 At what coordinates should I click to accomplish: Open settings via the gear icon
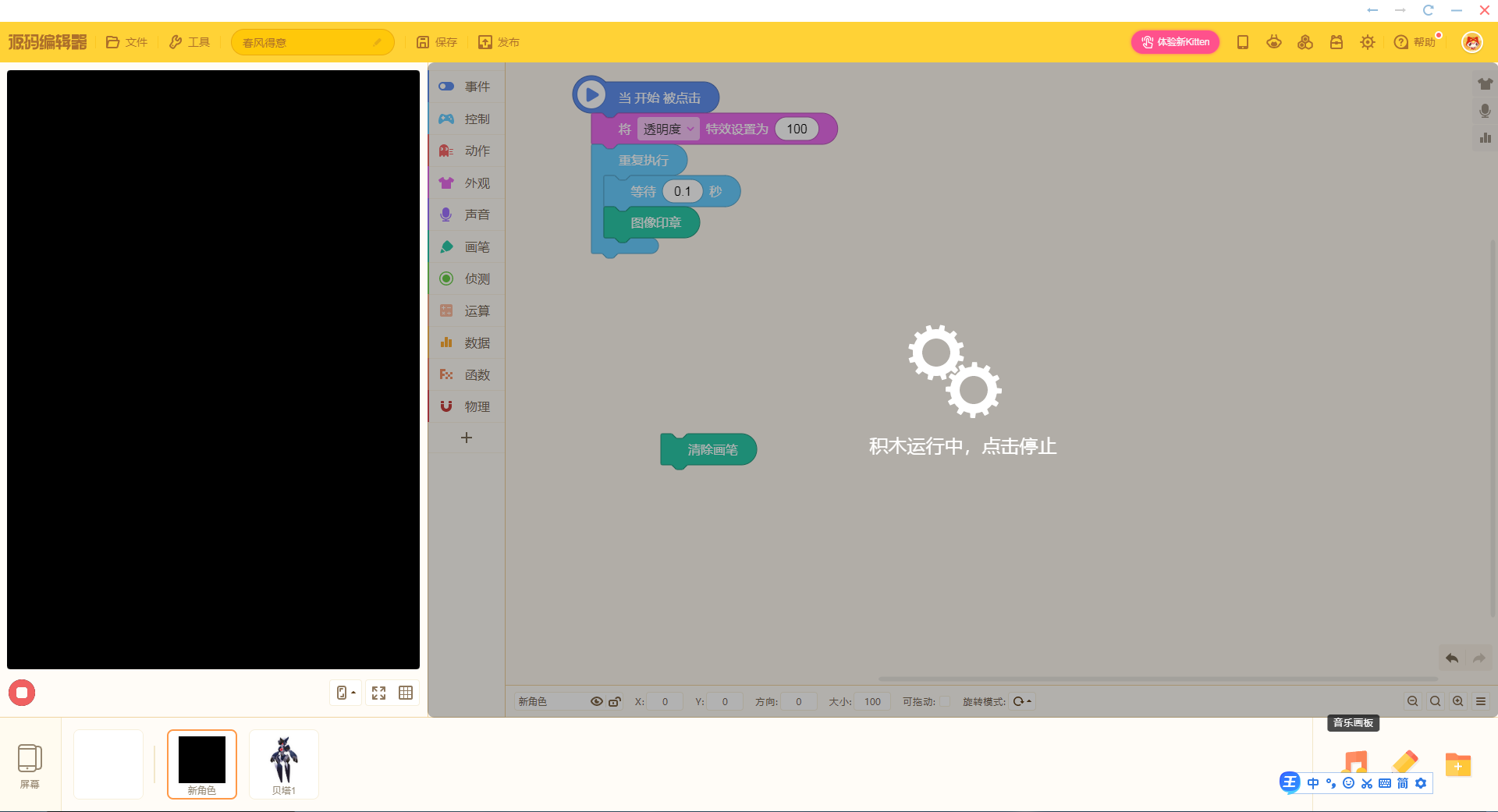[1368, 42]
